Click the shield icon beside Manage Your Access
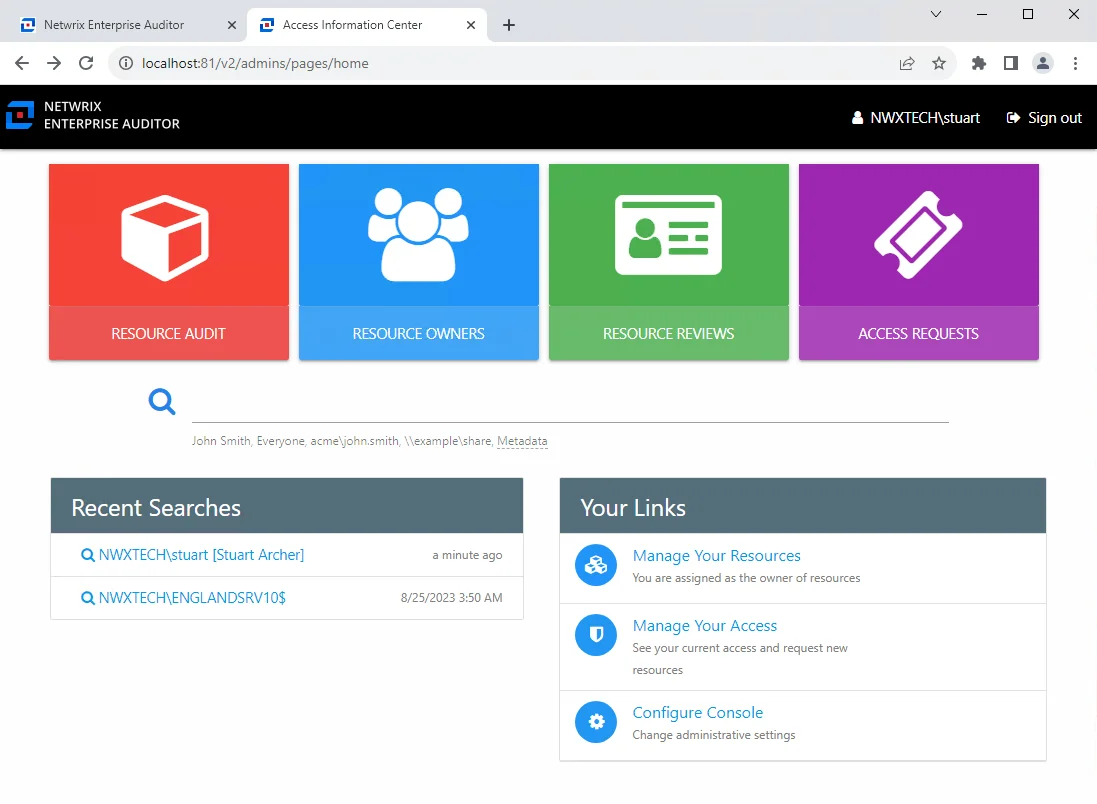 pyautogui.click(x=596, y=635)
